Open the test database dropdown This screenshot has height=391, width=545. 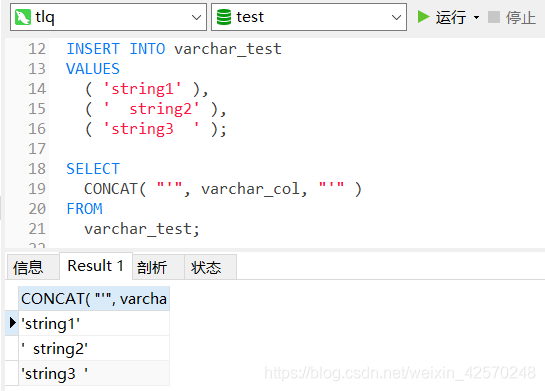point(396,17)
